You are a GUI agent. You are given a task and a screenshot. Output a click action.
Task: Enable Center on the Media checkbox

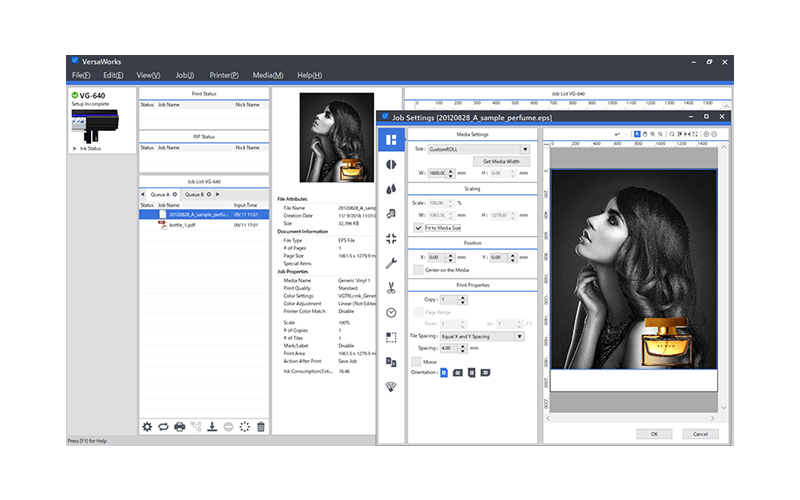(x=418, y=270)
